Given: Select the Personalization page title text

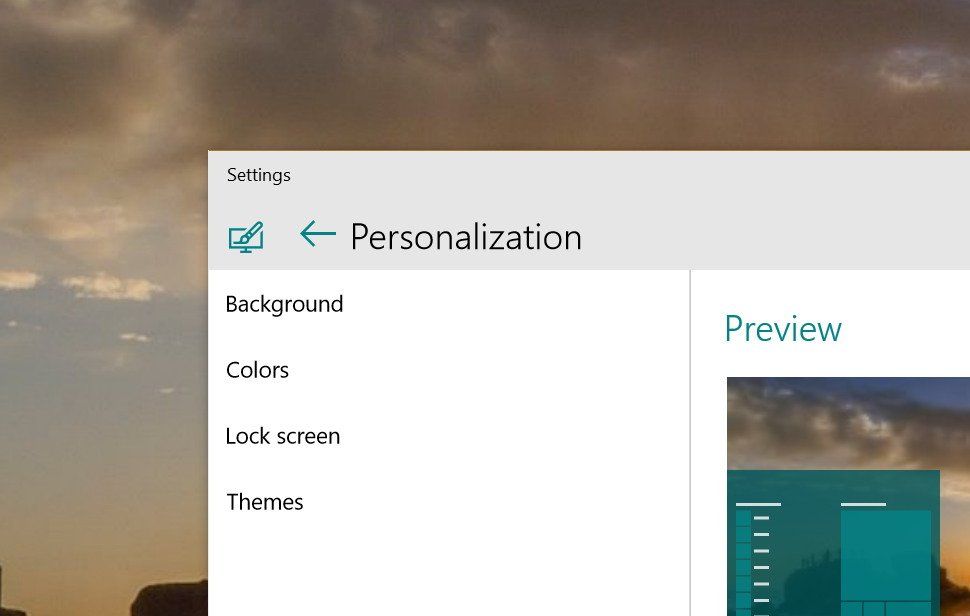Looking at the screenshot, I should (465, 237).
